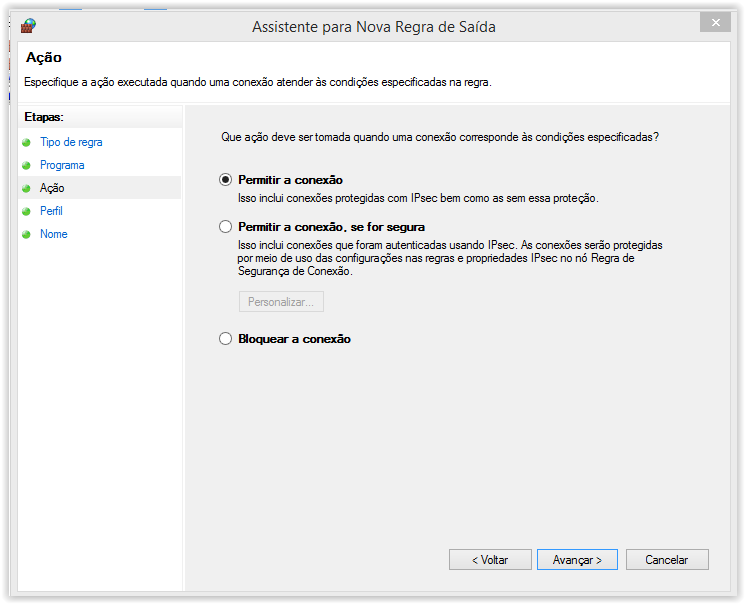
Task: Click the green bullet beside Programa
Action: point(26,166)
